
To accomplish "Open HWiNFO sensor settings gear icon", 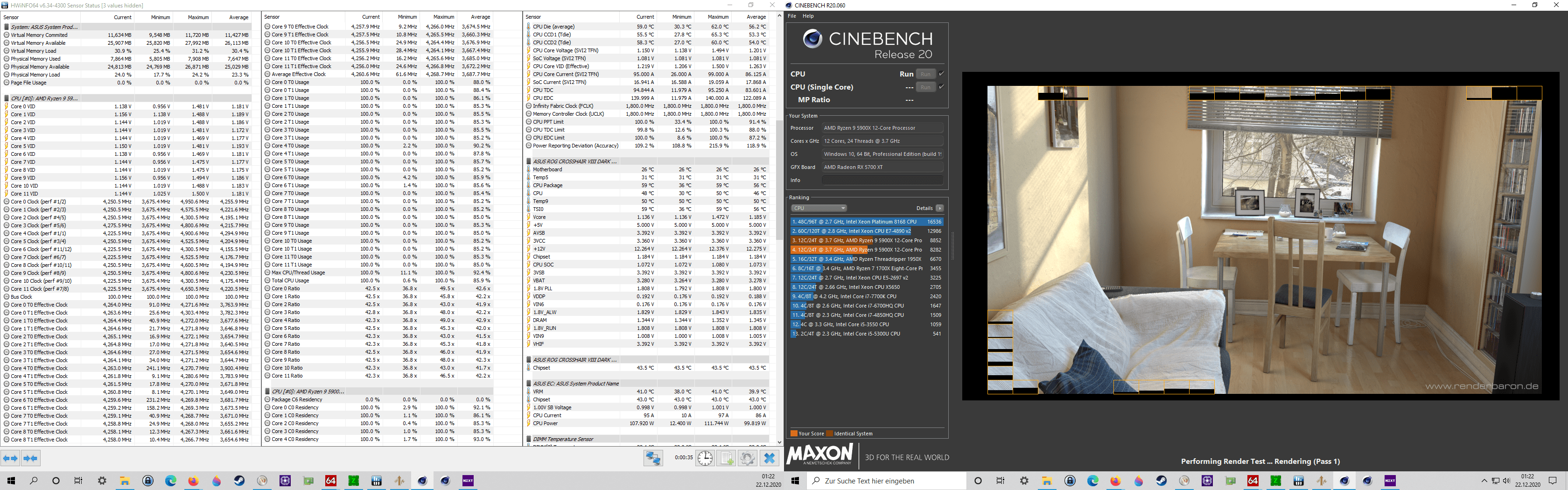I will 748,458.
